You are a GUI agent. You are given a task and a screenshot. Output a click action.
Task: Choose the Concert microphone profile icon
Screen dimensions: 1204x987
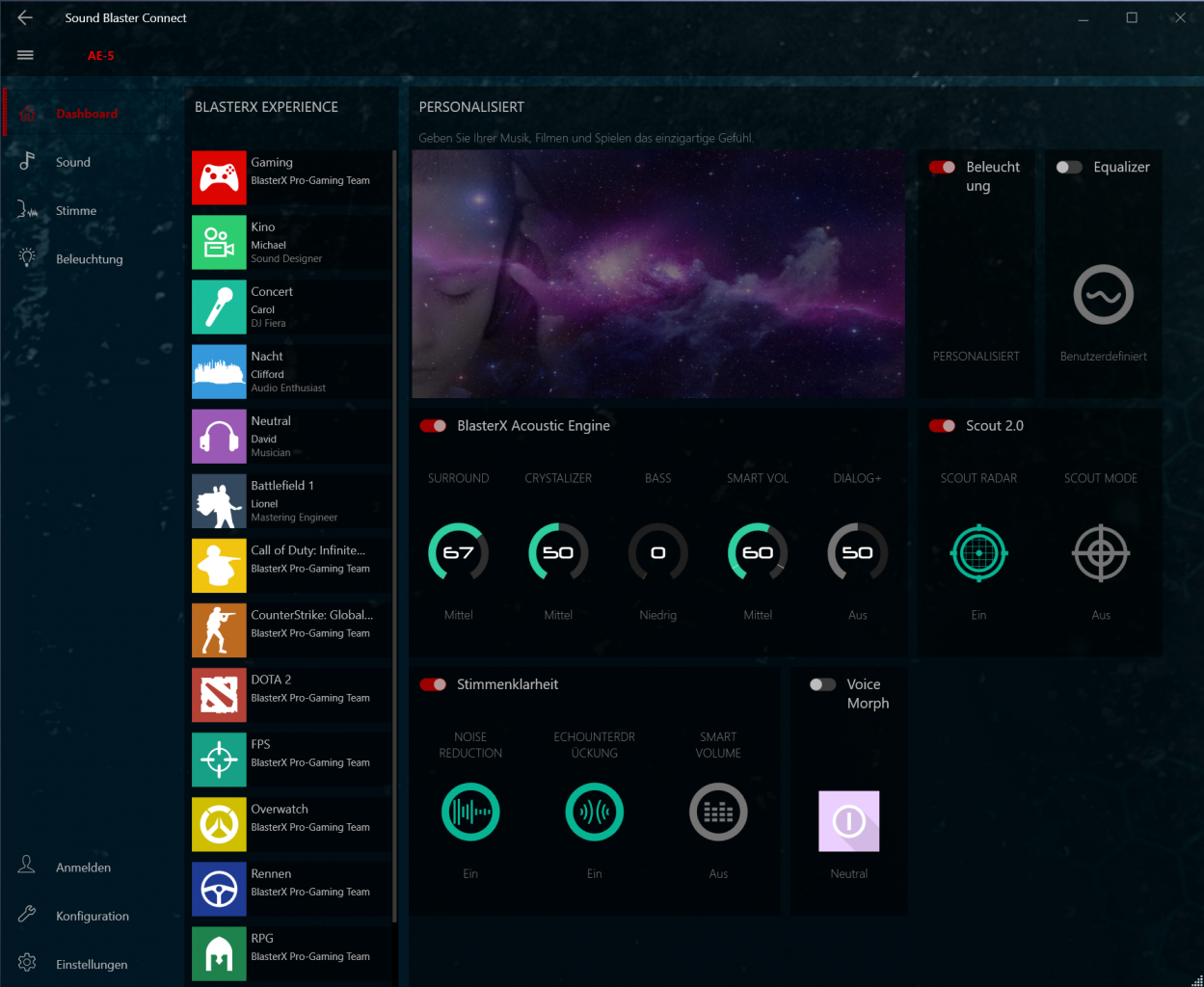[219, 307]
